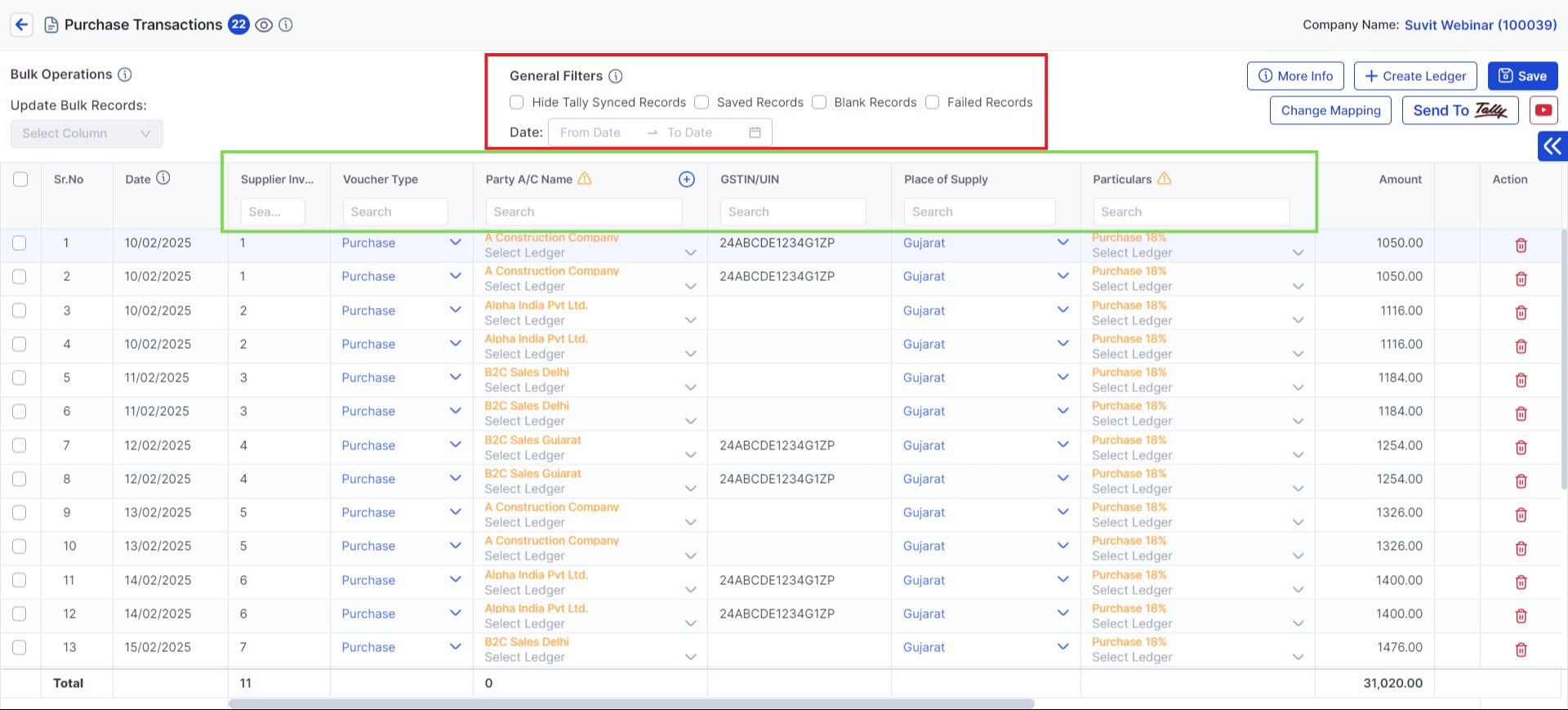Image resolution: width=1568 pixels, height=710 pixels.
Task: Click the Supplier Invoice search field
Action: [x=273, y=212]
